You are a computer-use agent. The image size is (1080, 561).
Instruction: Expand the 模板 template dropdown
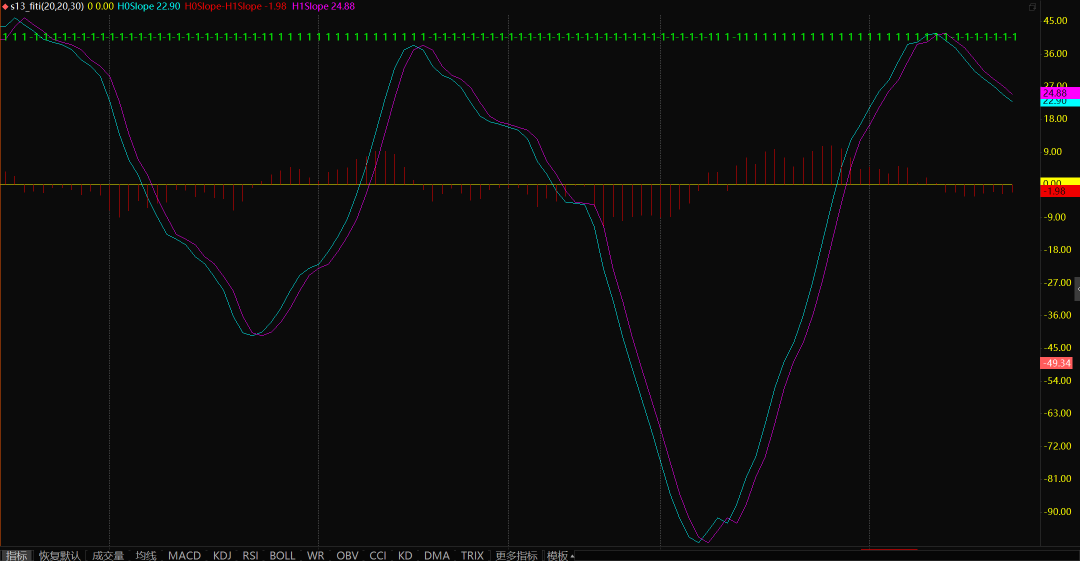click(x=560, y=555)
